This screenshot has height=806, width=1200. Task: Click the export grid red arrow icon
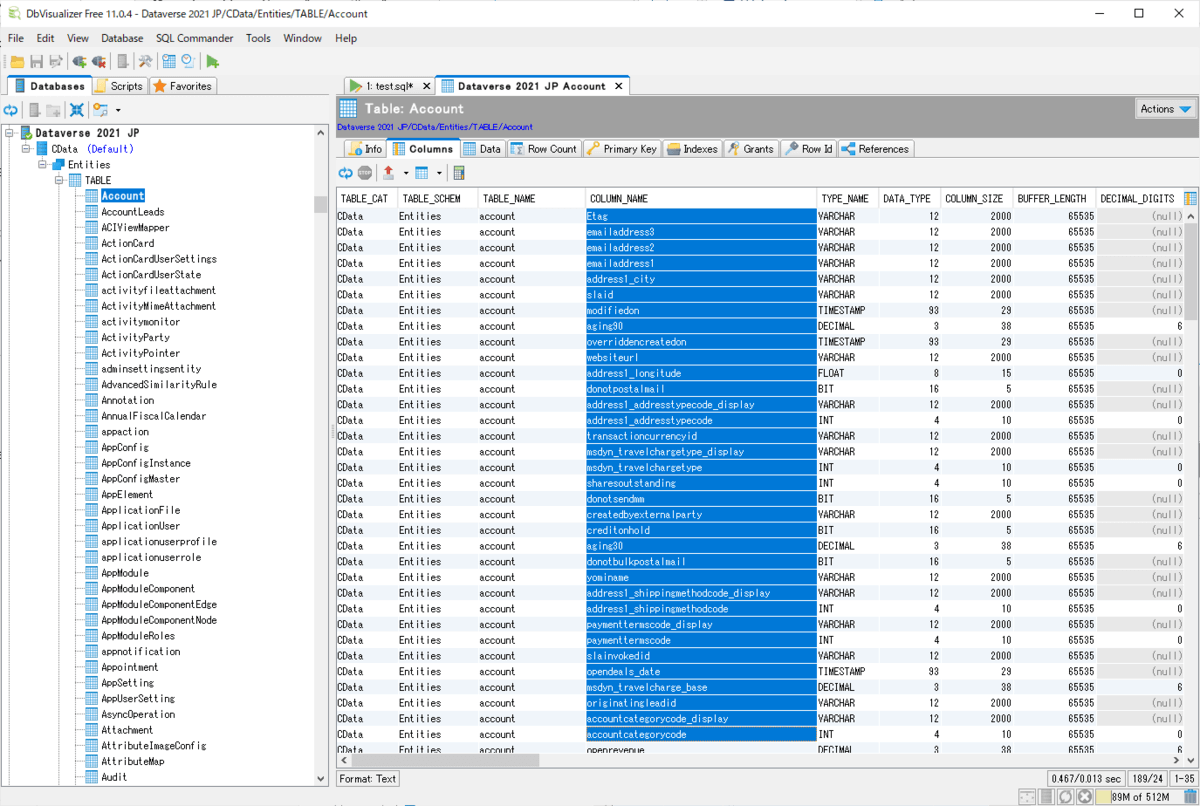pyautogui.click(x=389, y=173)
